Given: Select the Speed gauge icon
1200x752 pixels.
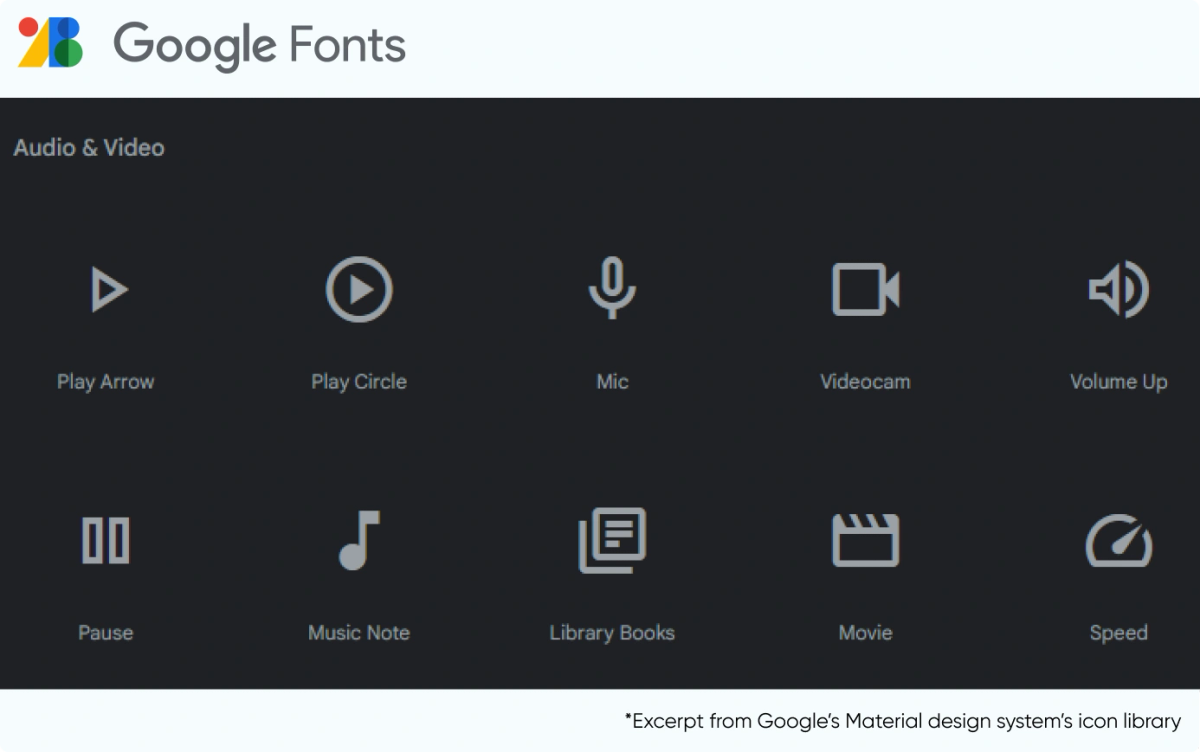Looking at the screenshot, I should (x=1119, y=541).
